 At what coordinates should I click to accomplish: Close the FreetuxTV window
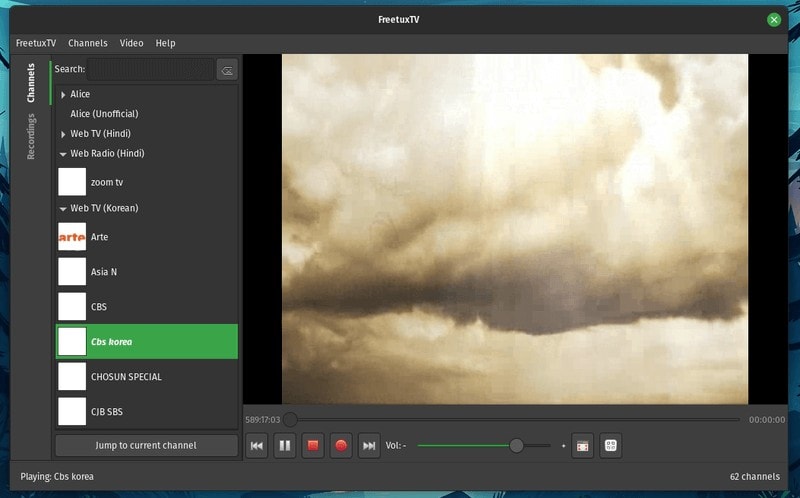pyautogui.click(x=773, y=20)
